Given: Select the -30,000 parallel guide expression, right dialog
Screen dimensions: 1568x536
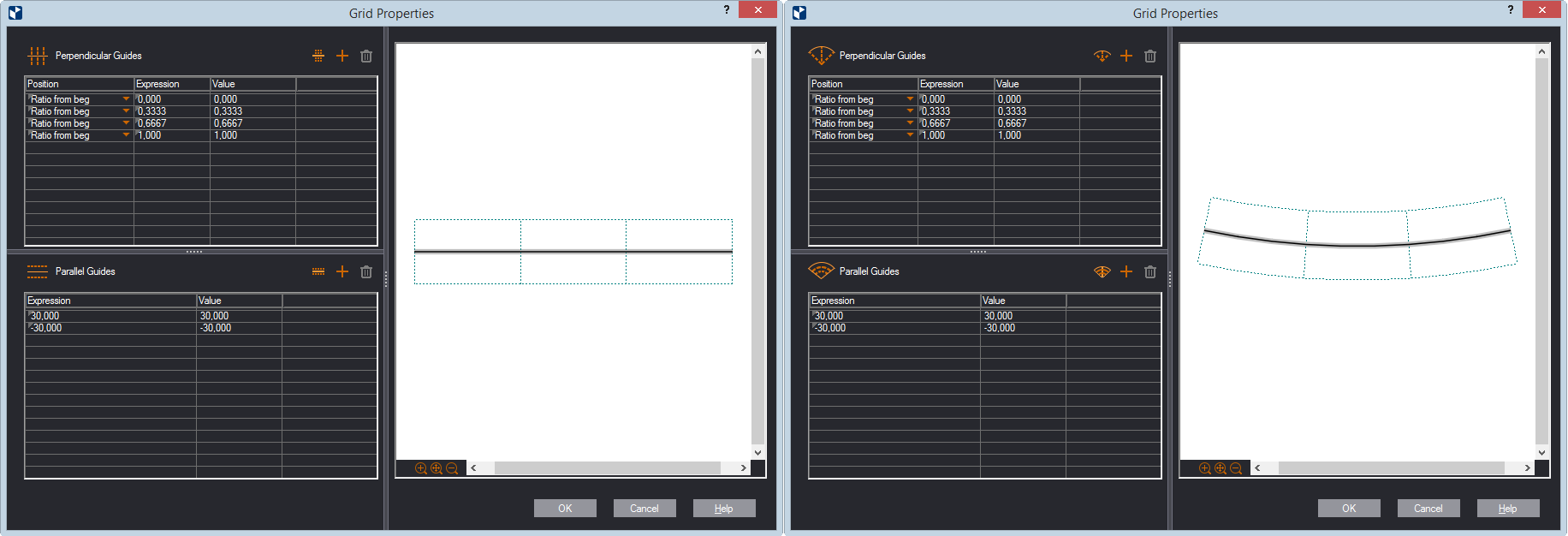Looking at the screenshot, I should pos(894,328).
